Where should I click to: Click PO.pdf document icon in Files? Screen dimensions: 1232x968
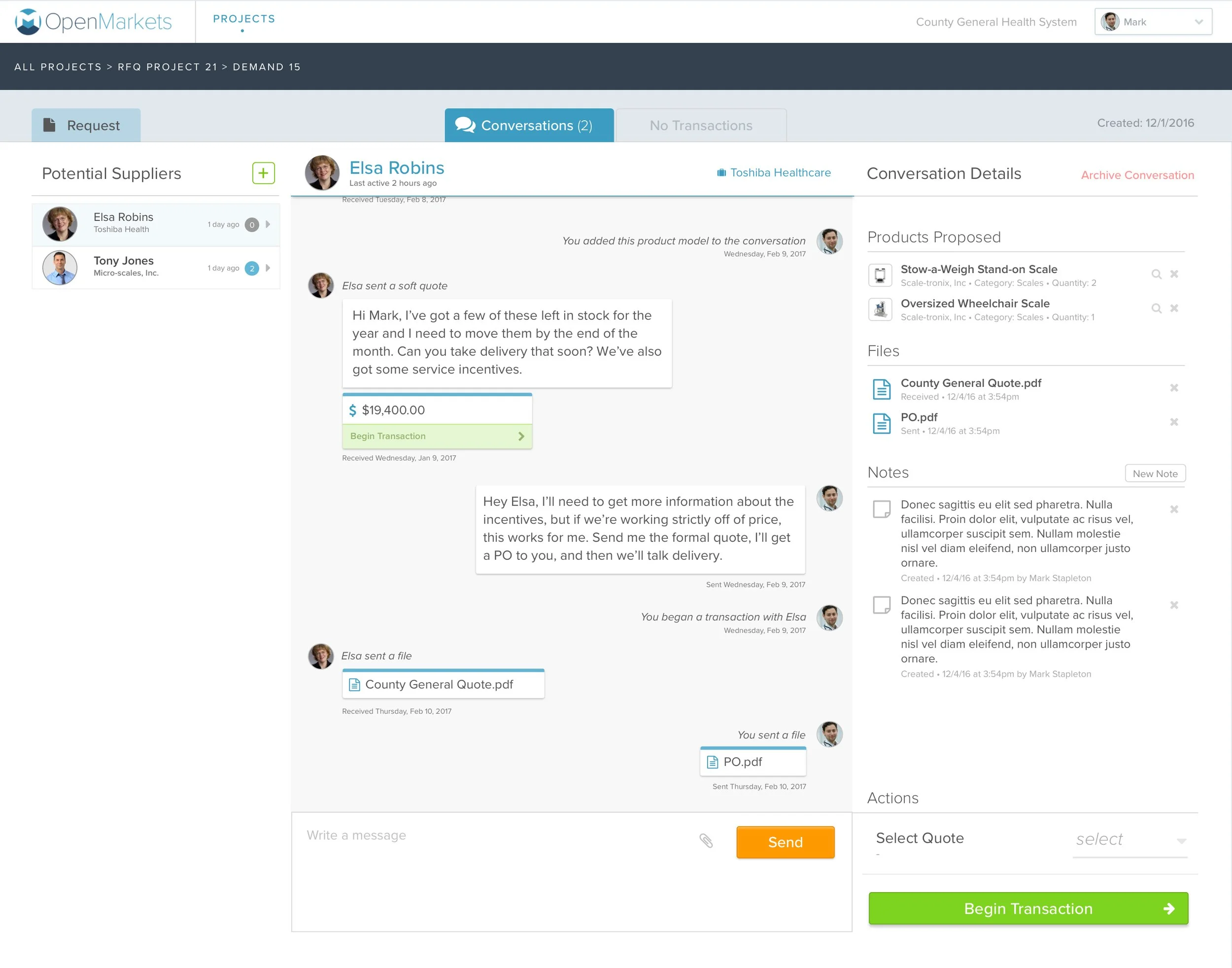click(881, 423)
